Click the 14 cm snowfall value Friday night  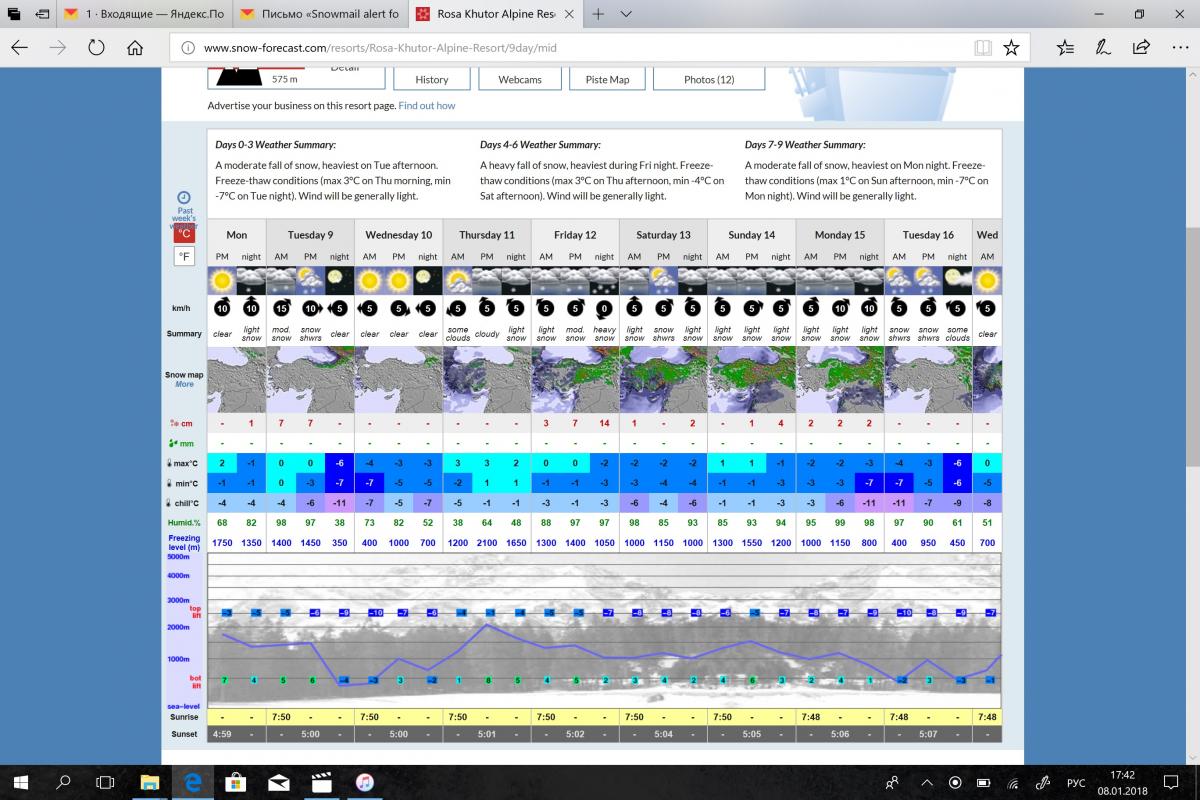click(604, 424)
